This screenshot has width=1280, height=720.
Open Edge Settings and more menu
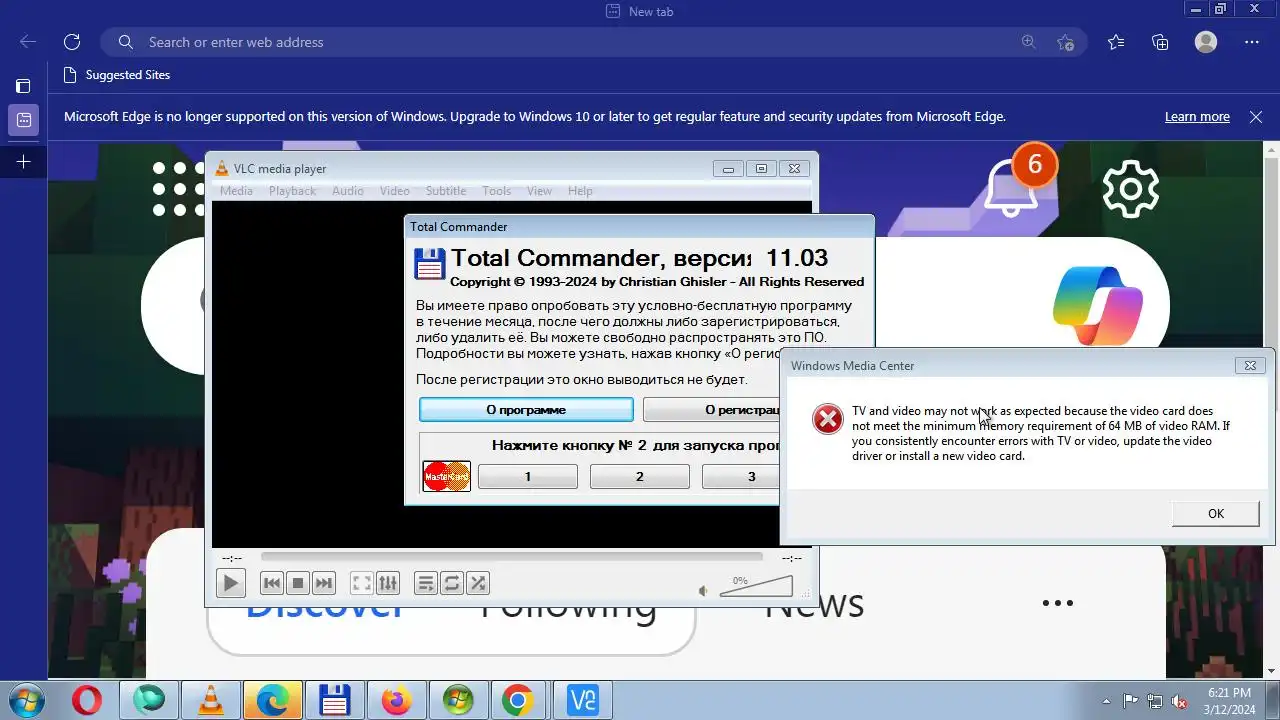tap(1252, 42)
